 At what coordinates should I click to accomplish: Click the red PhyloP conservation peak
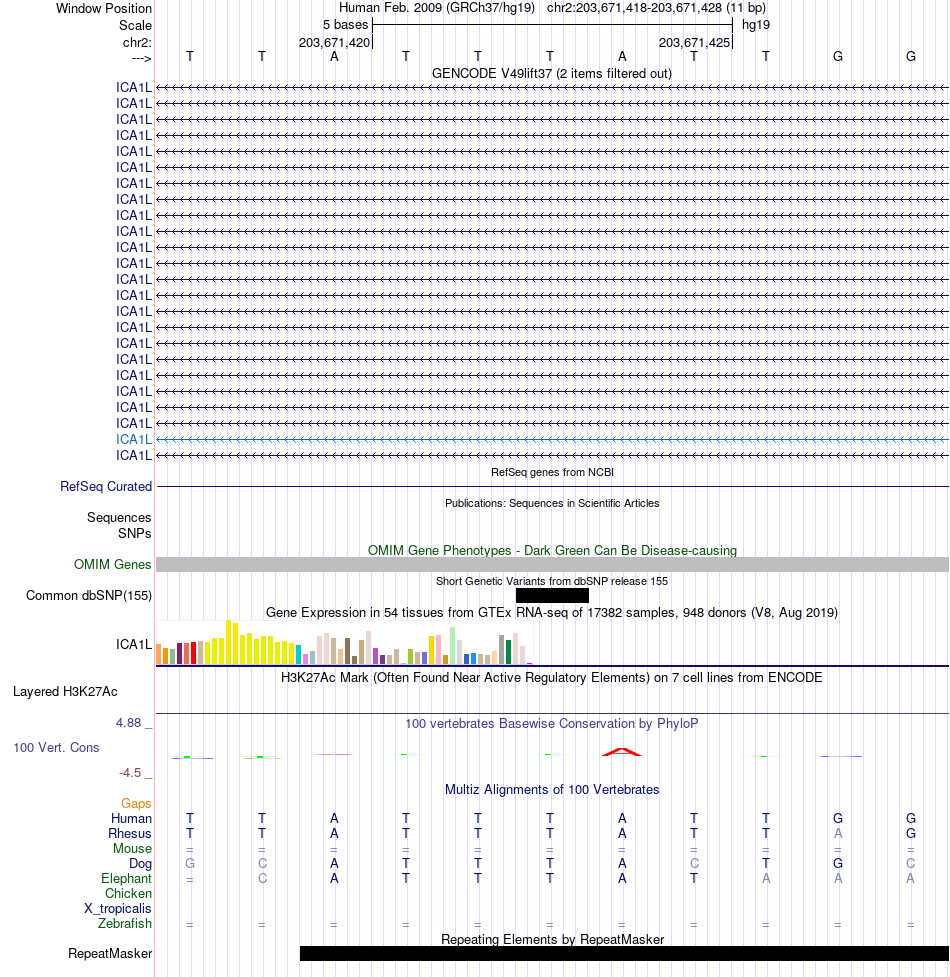tap(622, 752)
